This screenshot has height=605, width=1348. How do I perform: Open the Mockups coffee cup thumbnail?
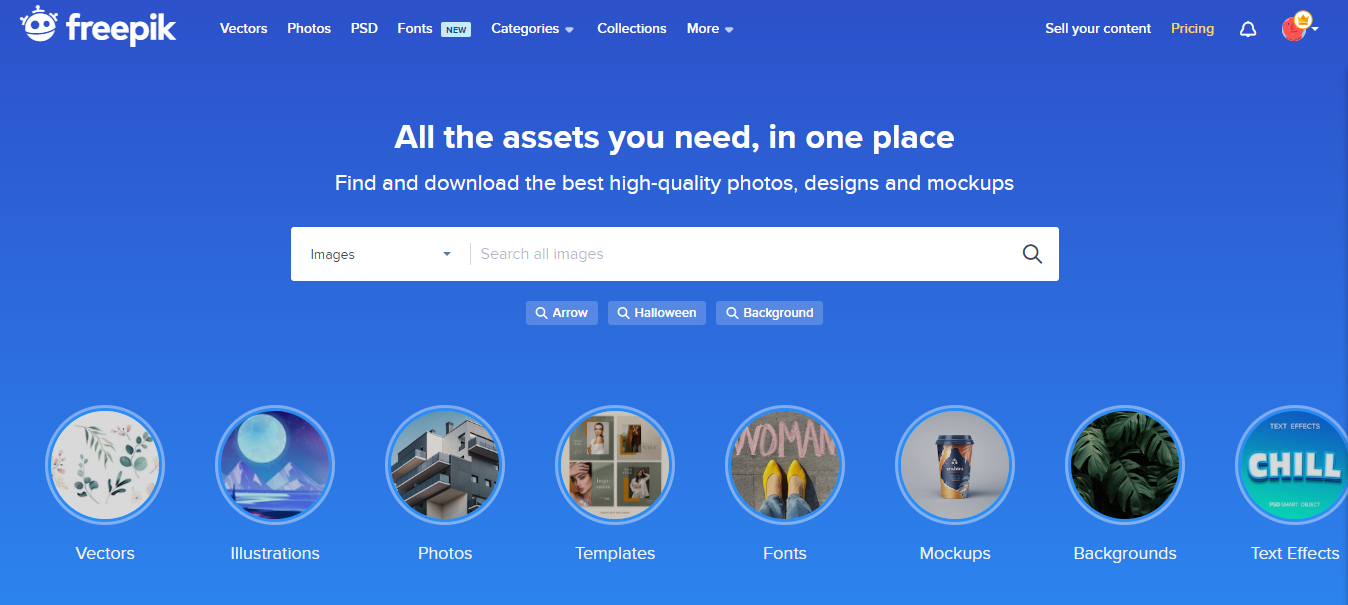coord(955,465)
